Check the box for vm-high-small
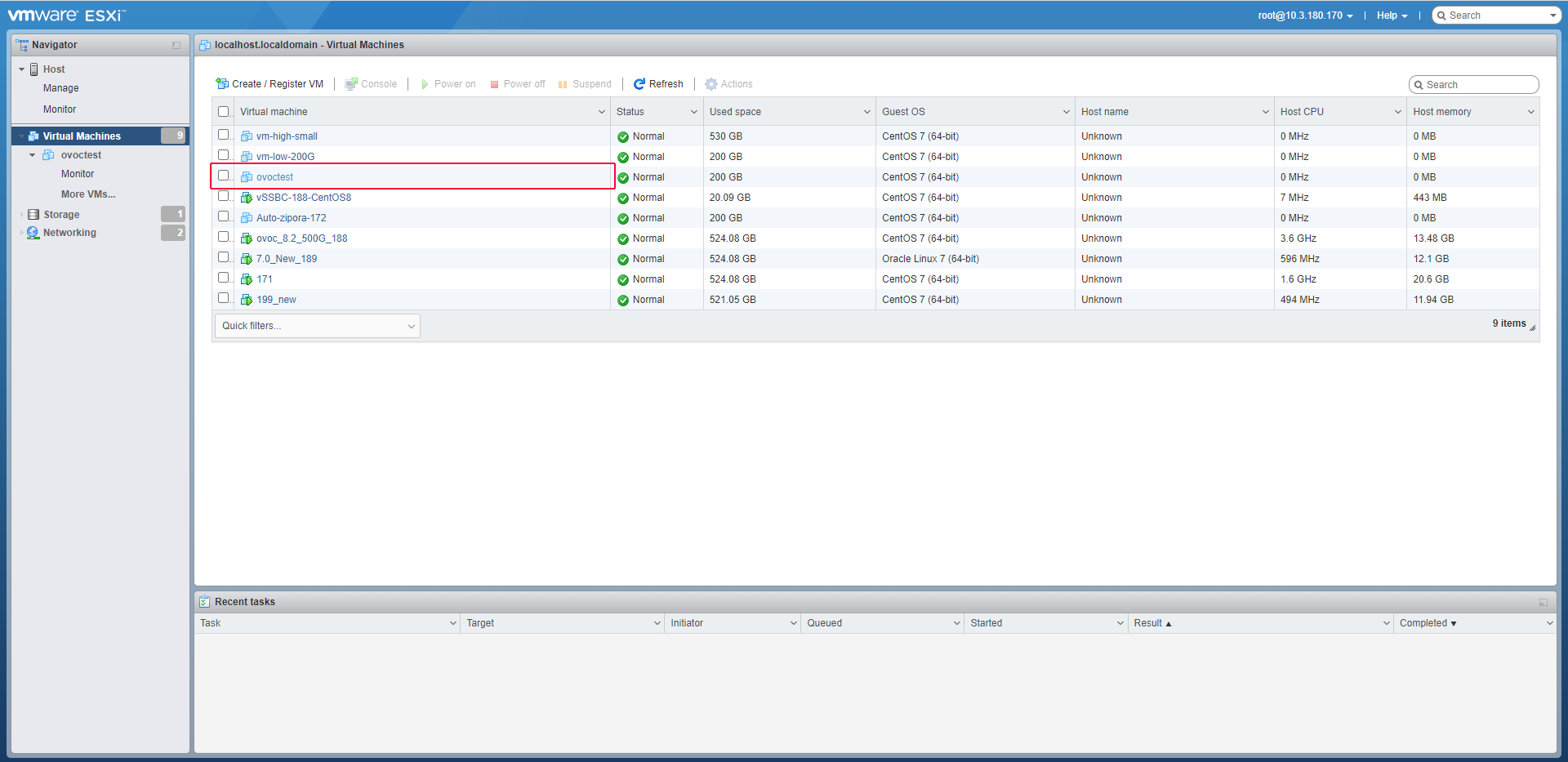This screenshot has width=1568, height=762. coord(224,135)
